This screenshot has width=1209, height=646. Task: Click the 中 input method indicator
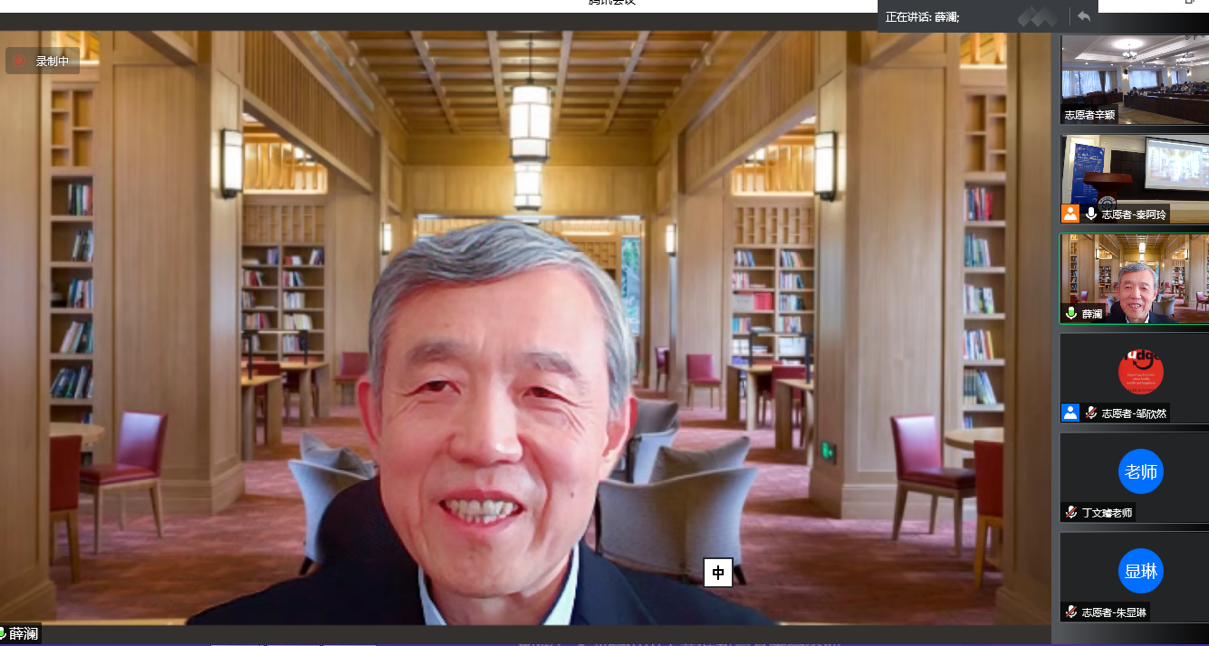[x=718, y=573]
